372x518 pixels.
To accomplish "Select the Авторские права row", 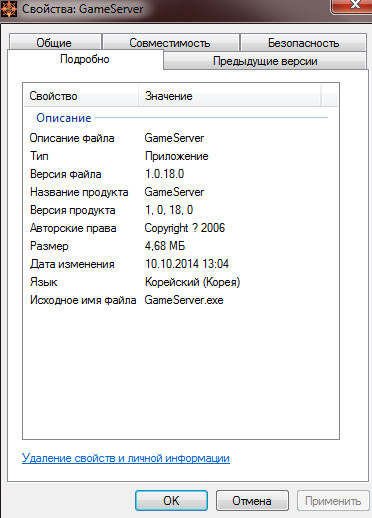I will (181, 228).
